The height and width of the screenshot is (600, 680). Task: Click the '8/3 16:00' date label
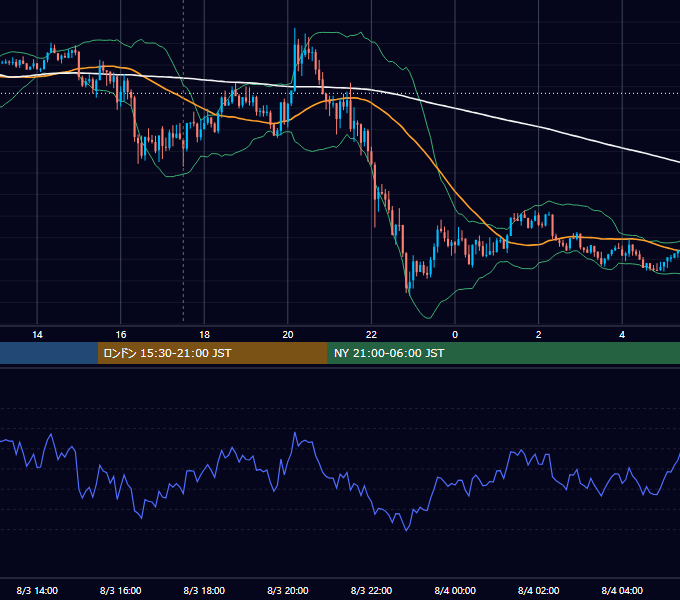click(x=121, y=590)
